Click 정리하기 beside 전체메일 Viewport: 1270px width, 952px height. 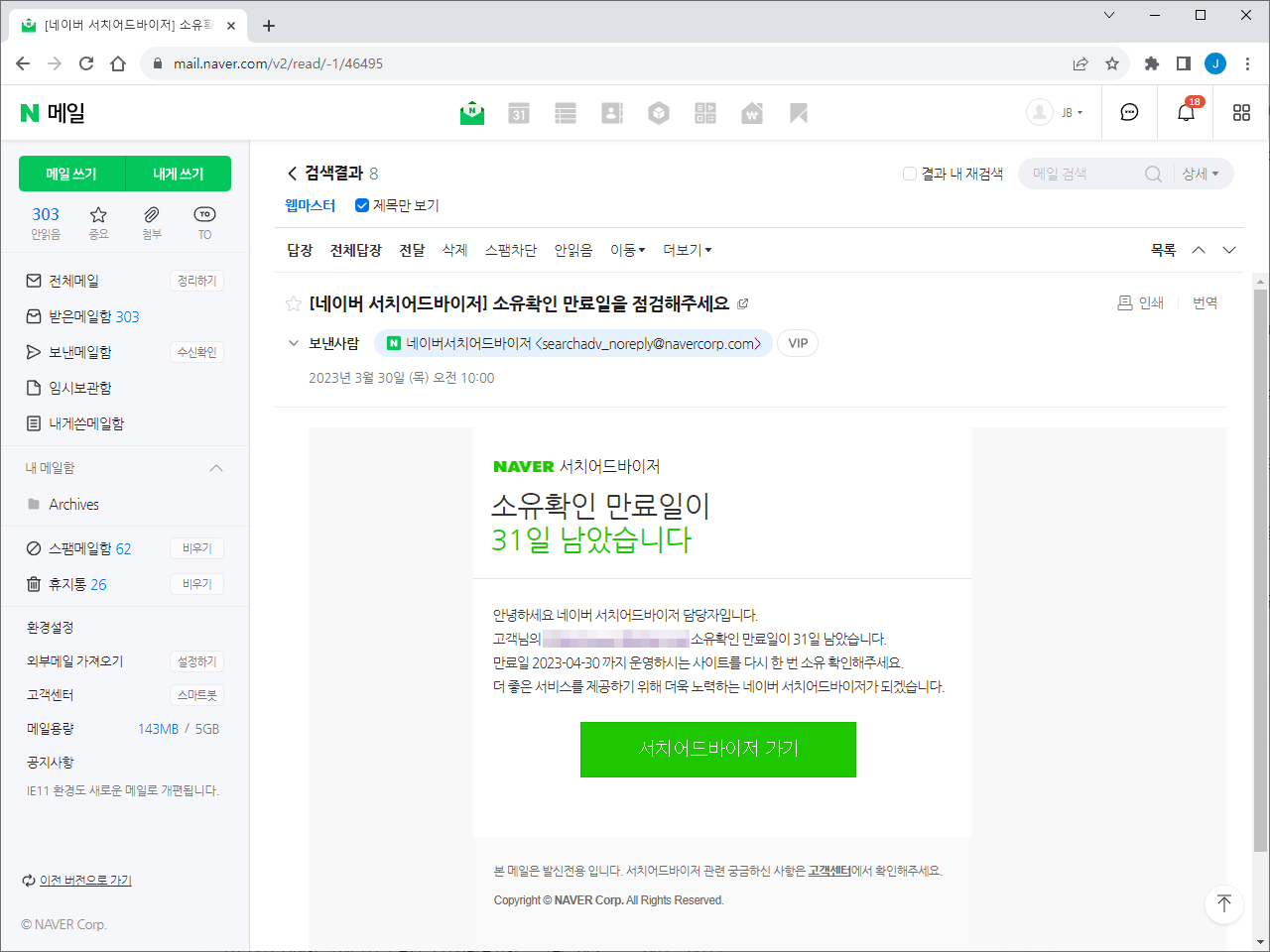(197, 281)
